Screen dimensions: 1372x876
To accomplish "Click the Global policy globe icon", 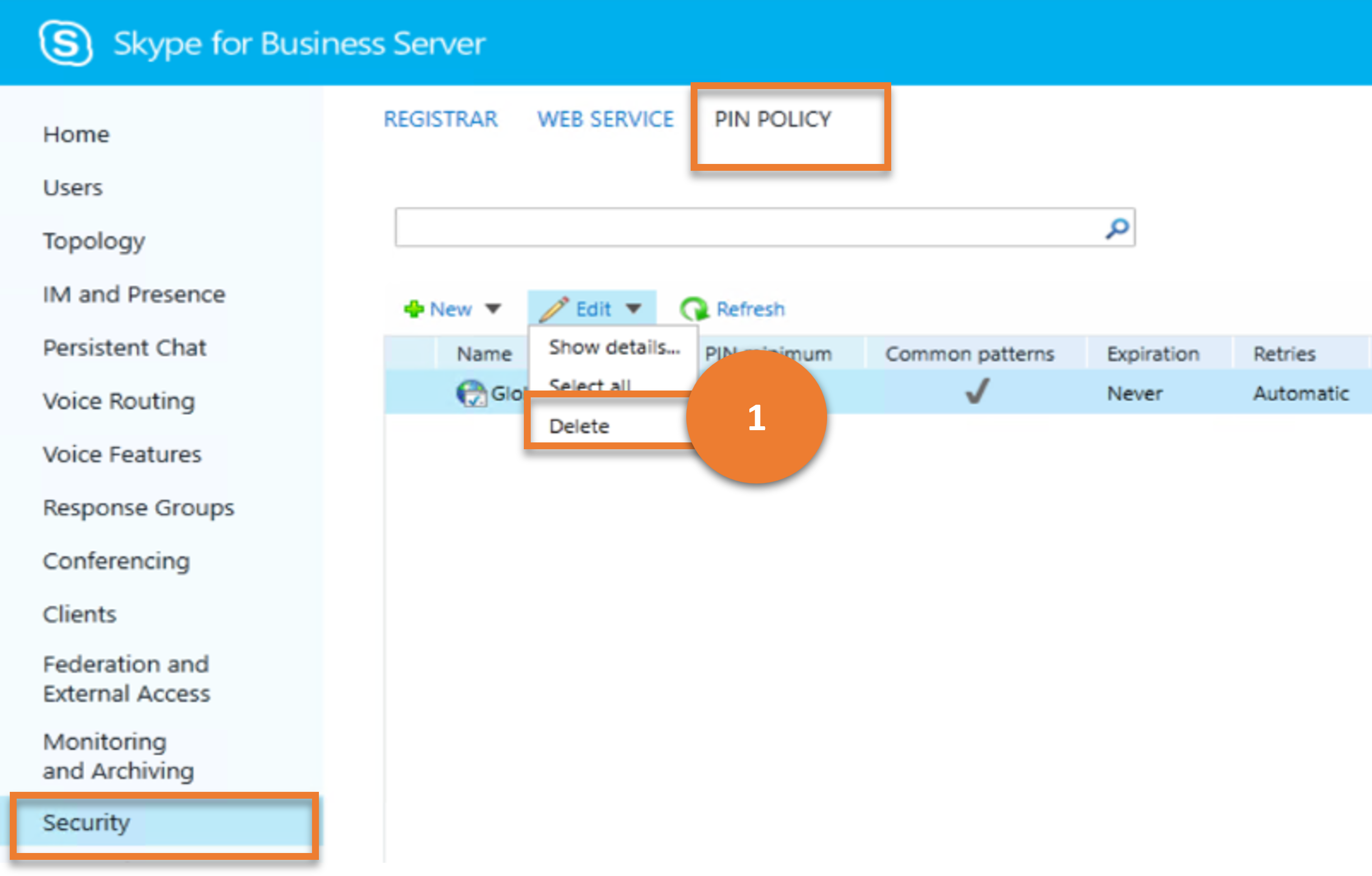I will pos(471,393).
